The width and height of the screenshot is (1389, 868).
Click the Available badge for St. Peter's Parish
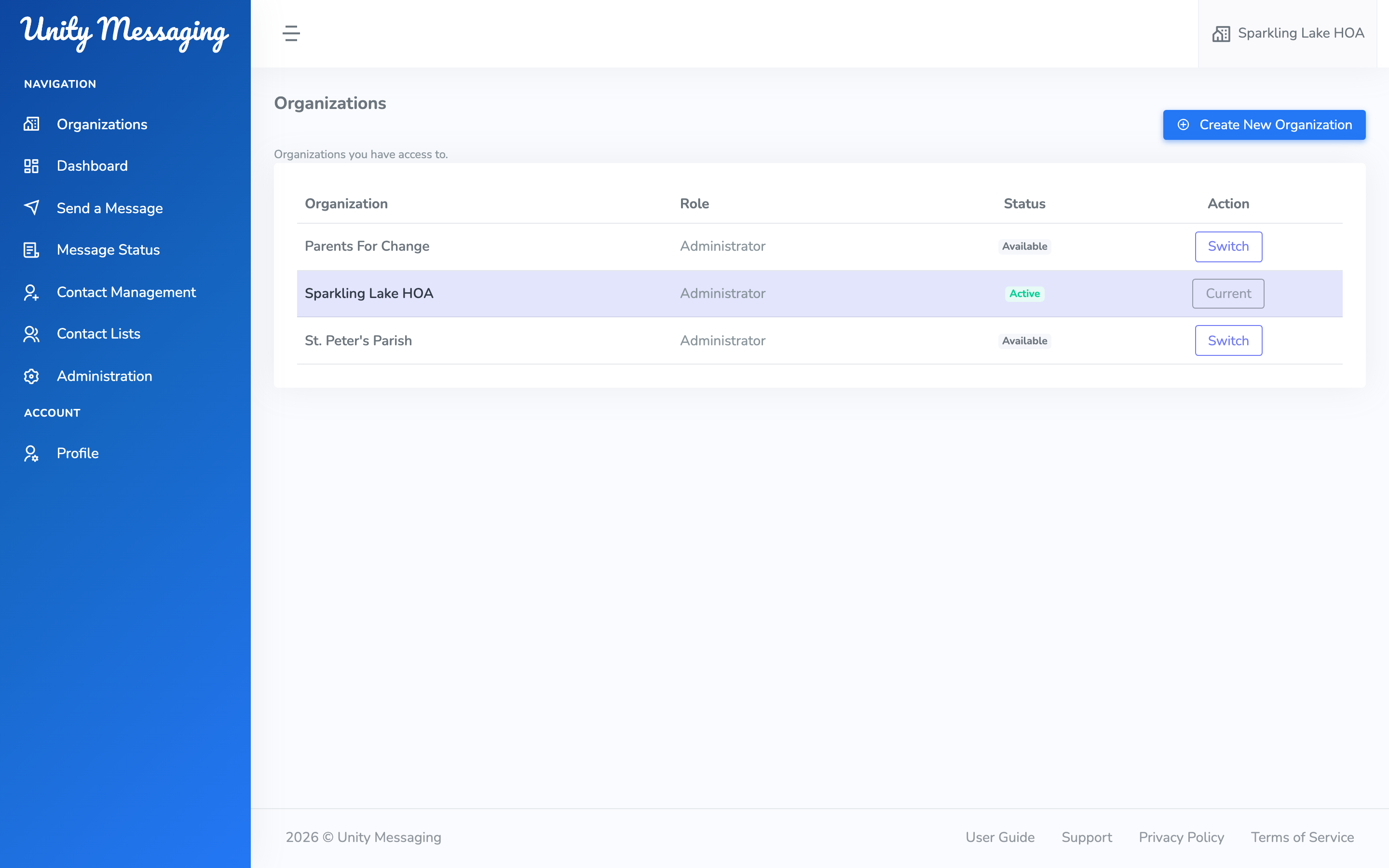(x=1024, y=340)
